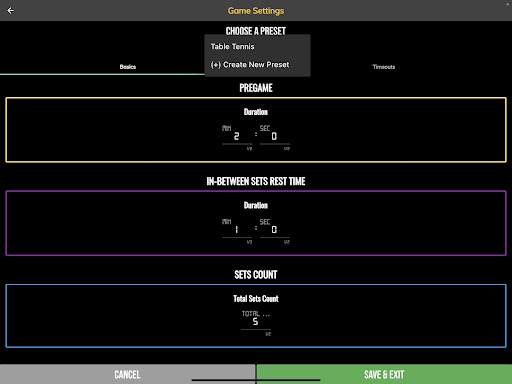Click the Game Settings title
The image size is (512, 384).
[256, 11]
